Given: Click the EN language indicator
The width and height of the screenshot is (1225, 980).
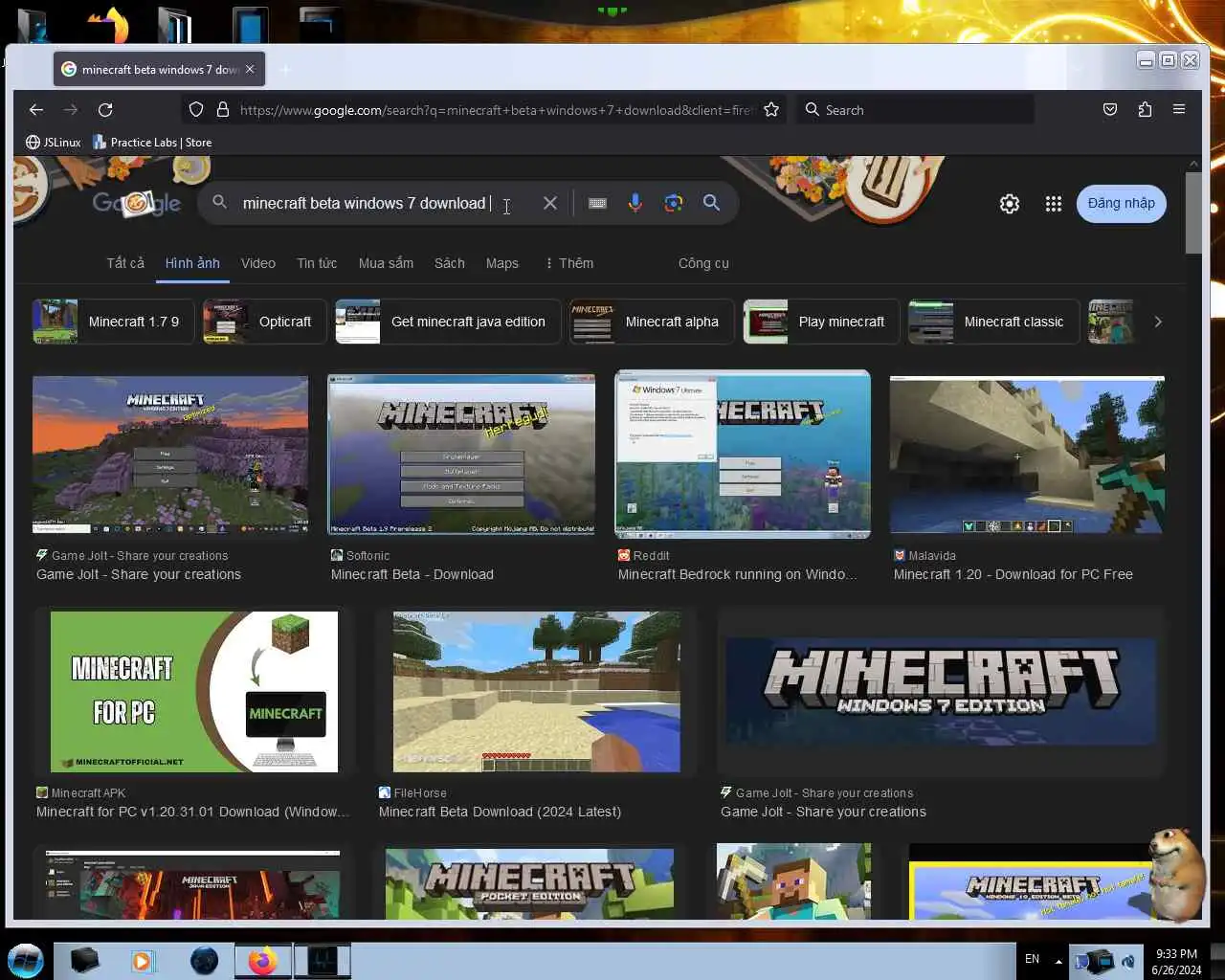Looking at the screenshot, I should pos(1032,959).
